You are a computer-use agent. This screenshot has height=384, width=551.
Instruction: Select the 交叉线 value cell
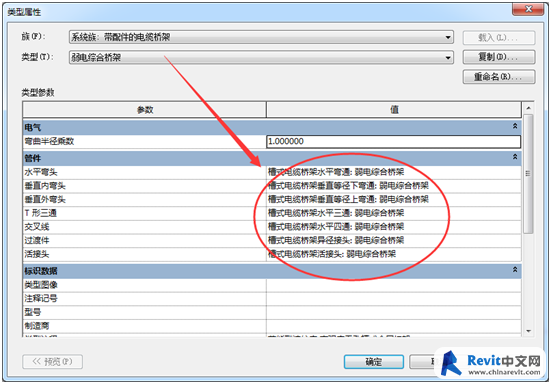(394, 227)
